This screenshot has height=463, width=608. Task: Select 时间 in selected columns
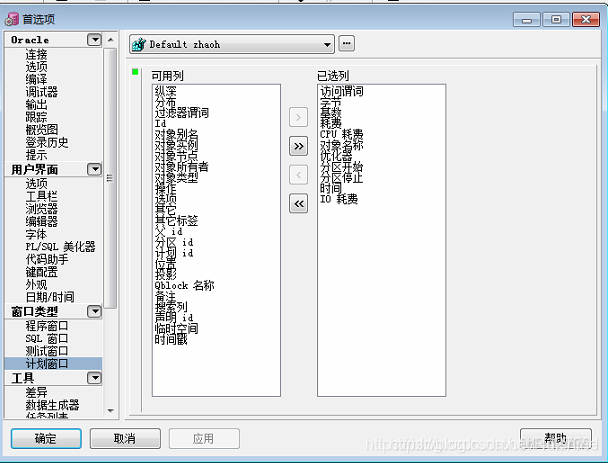pyautogui.click(x=331, y=188)
